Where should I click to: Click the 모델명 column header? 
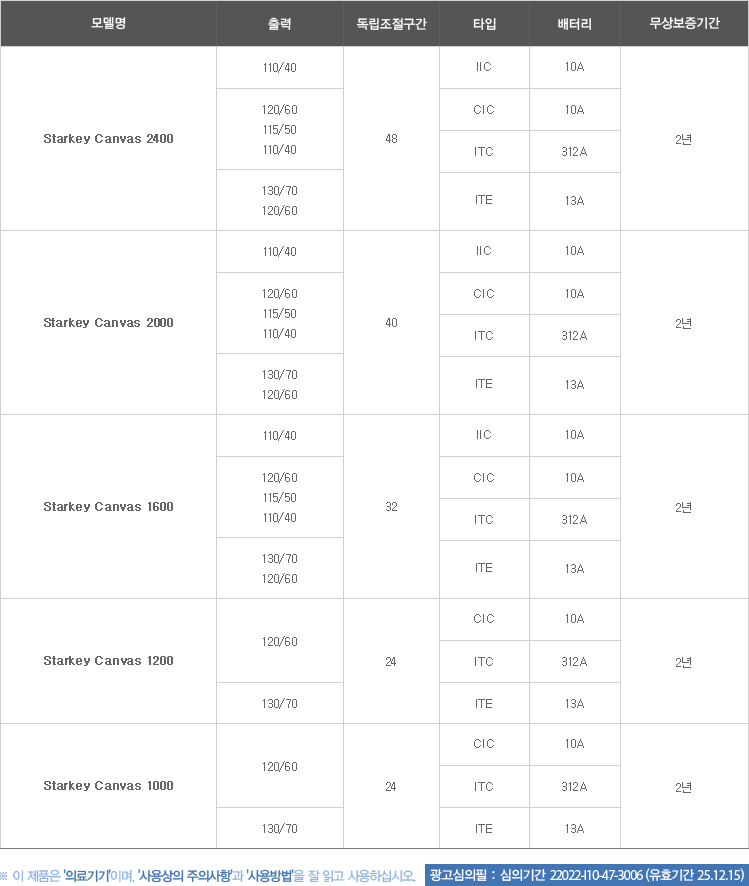(108, 23)
